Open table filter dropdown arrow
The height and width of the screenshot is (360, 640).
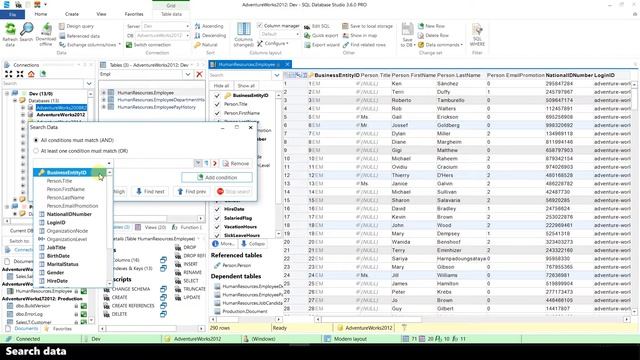point(188,74)
